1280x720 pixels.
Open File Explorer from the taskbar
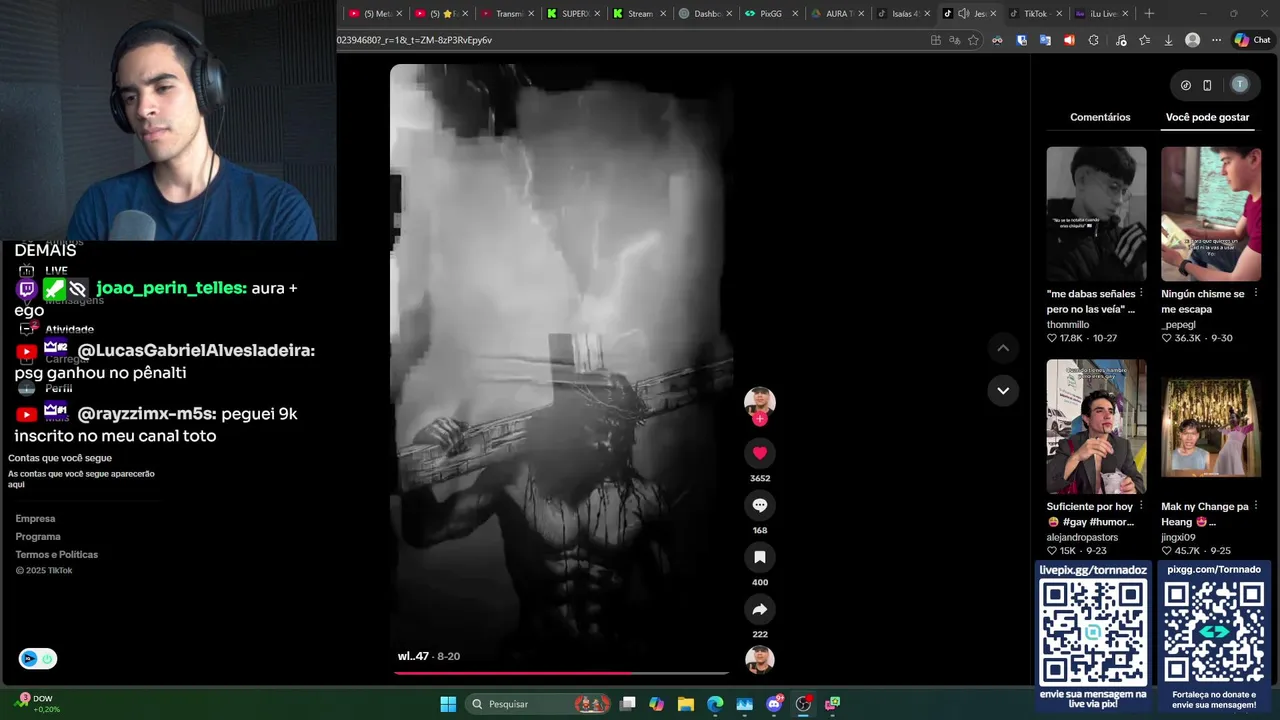tap(686, 704)
